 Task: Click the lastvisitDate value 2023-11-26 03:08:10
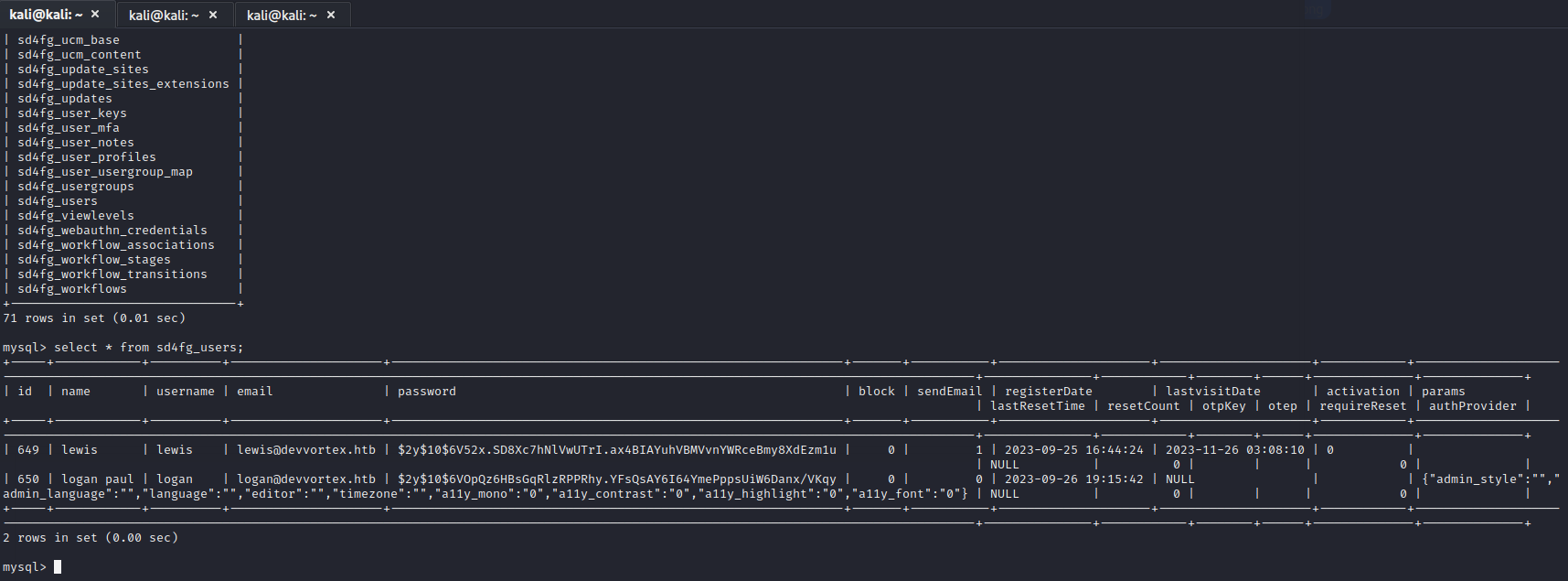[1234, 450]
